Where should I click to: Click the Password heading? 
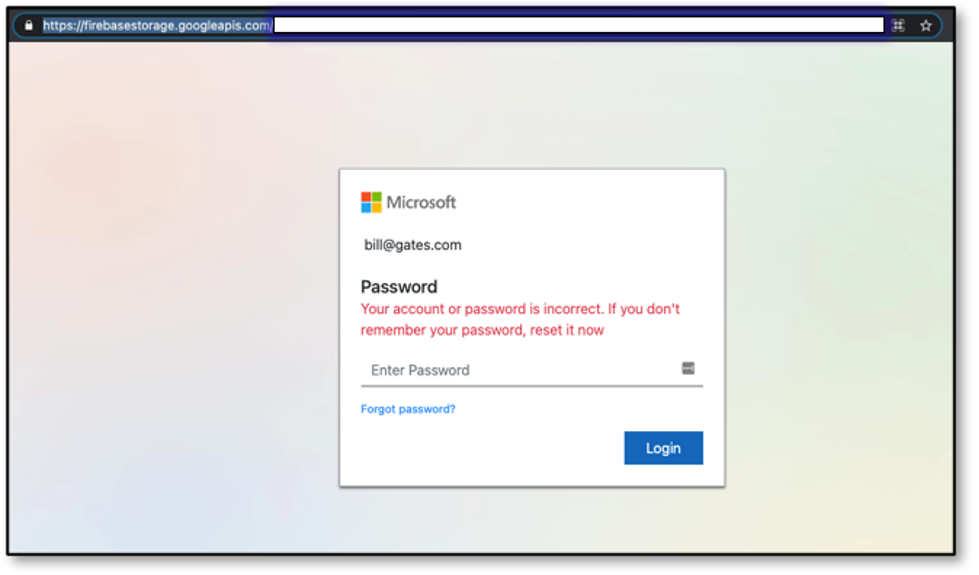(x=399, y=287)
